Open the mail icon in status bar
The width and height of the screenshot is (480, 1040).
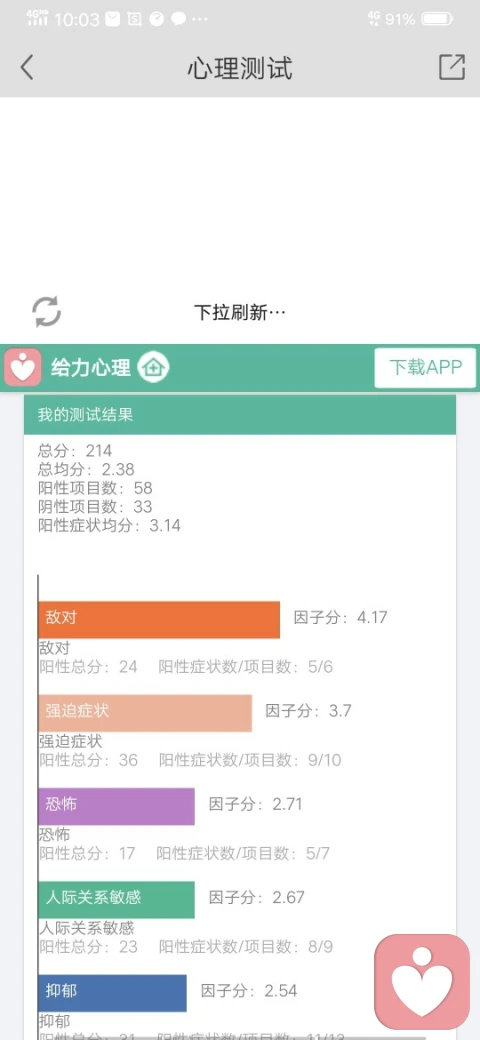coord(113,19)
